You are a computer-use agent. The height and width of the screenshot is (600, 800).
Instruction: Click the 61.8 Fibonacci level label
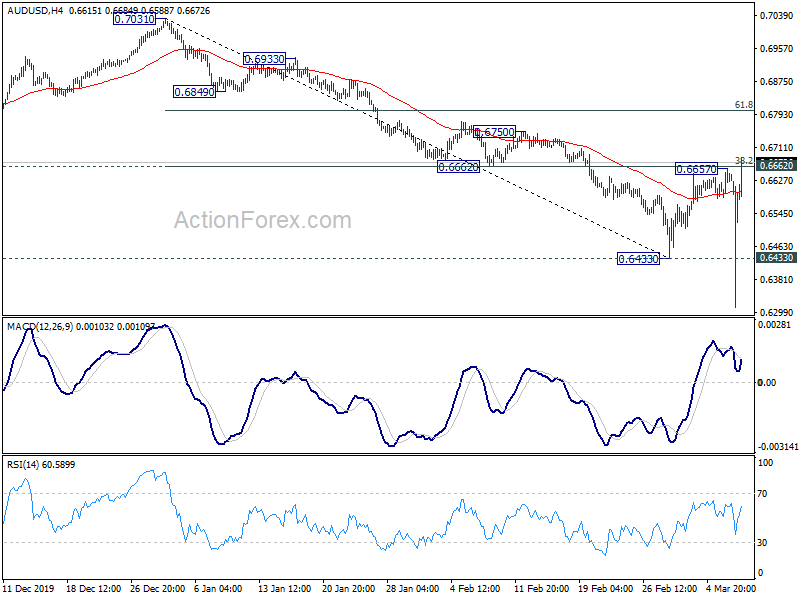point(743,105)
